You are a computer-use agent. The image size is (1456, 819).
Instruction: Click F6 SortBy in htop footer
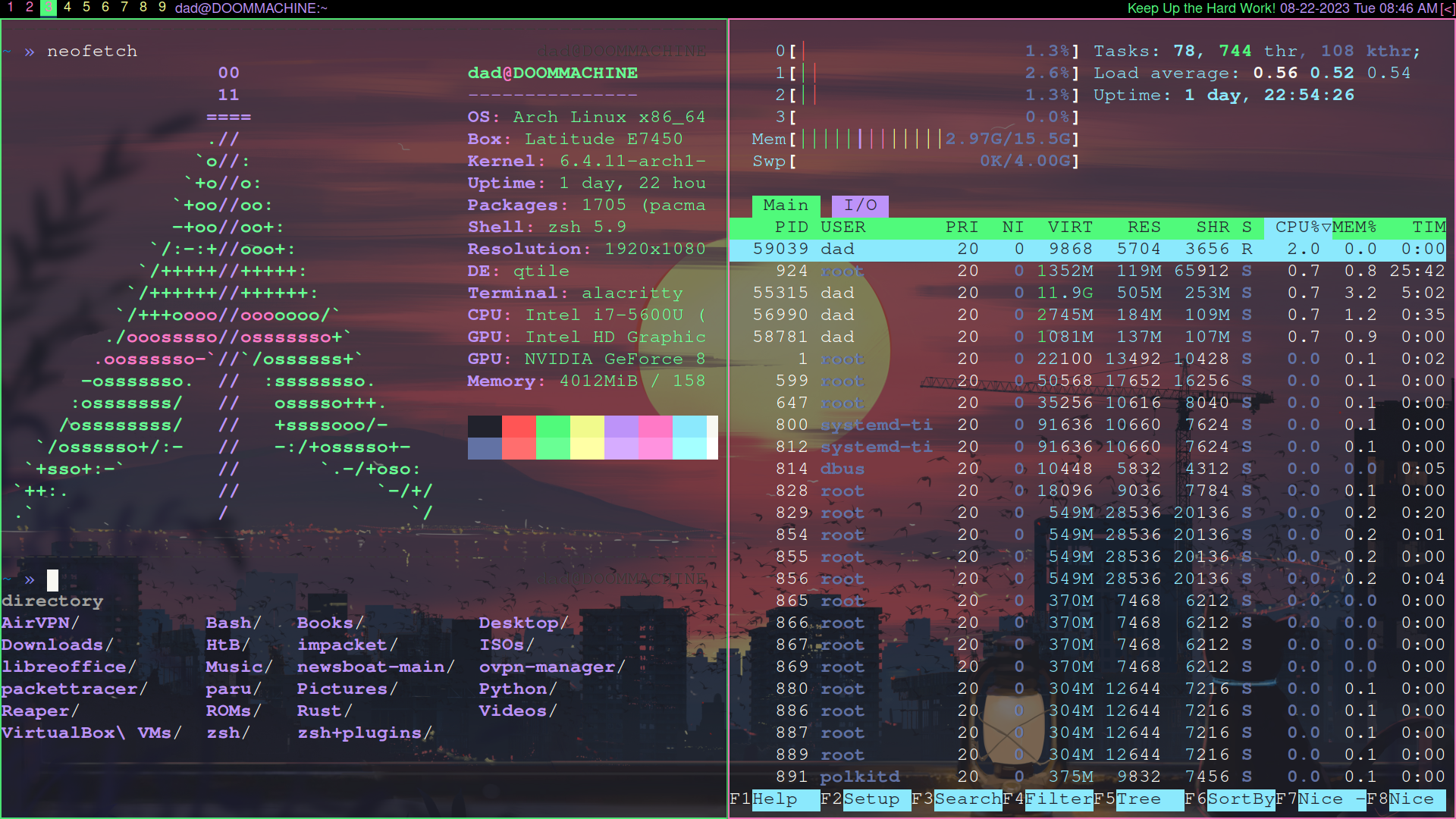click(x=1229, y=799)
